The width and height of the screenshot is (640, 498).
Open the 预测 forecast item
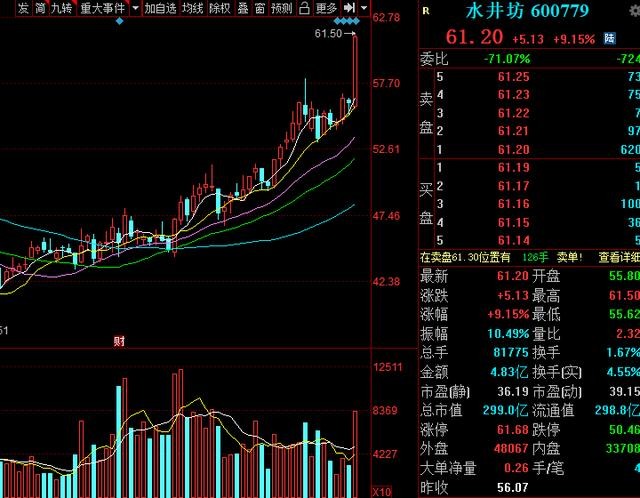[x=282, y=8]
